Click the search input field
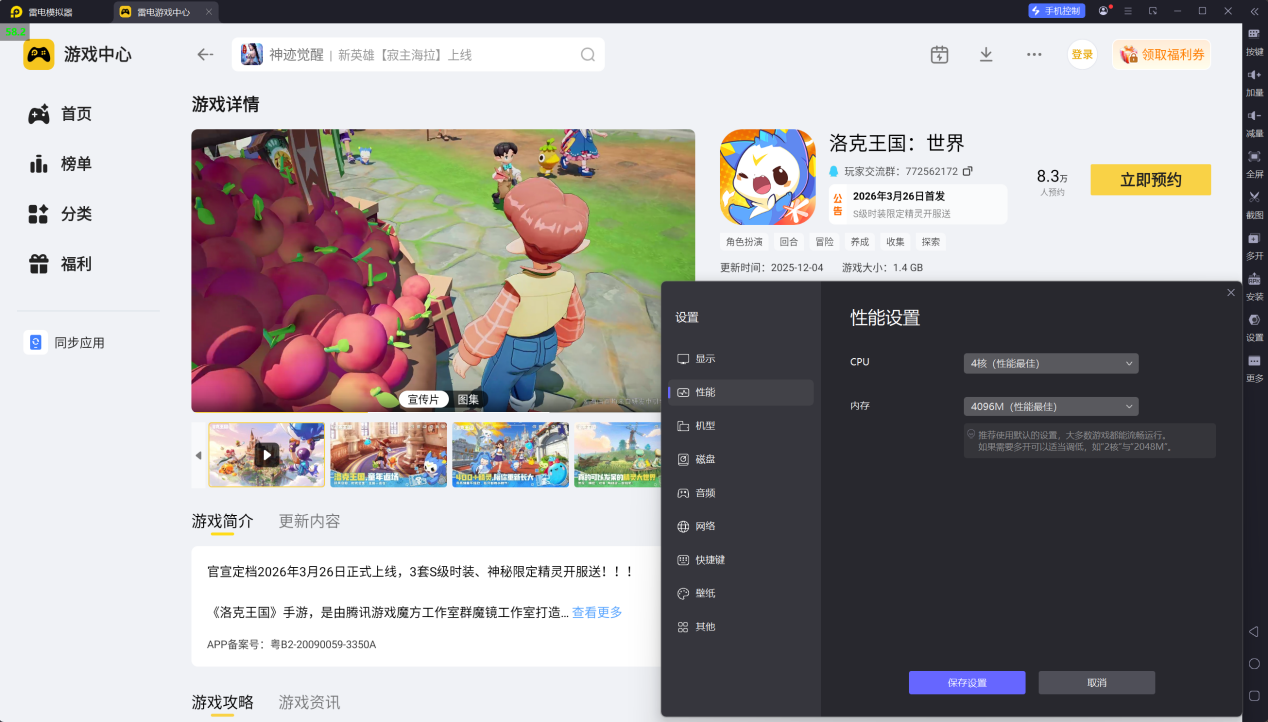This screenshot has width=1268, height=722. coord(418,54)
